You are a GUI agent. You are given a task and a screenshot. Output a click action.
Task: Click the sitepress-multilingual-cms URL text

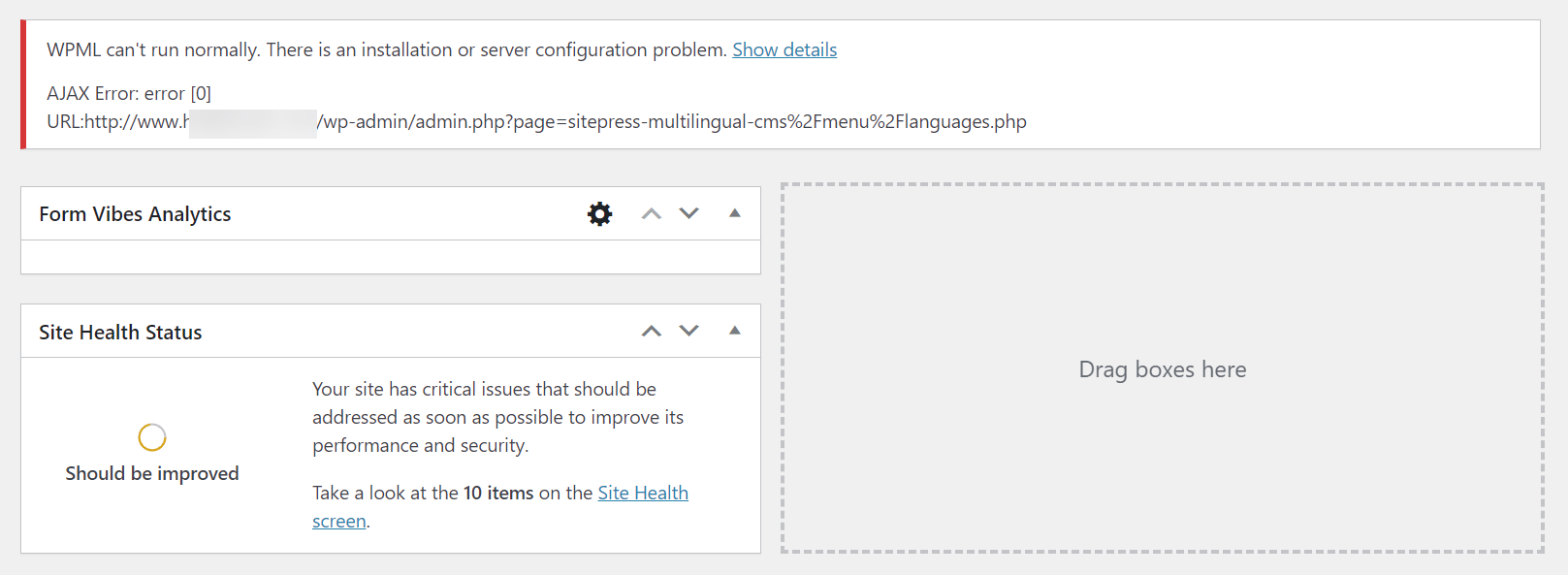click(x=536, y=121)
